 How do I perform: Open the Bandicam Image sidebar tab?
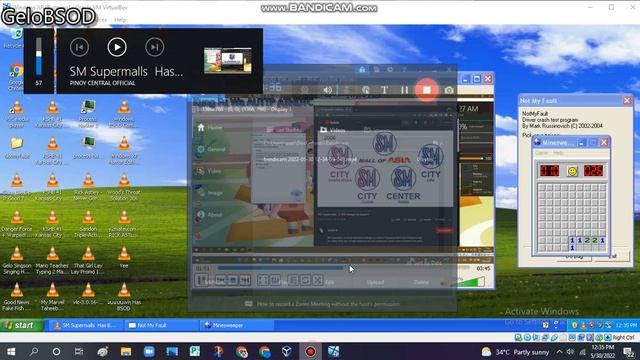[210, 193]
